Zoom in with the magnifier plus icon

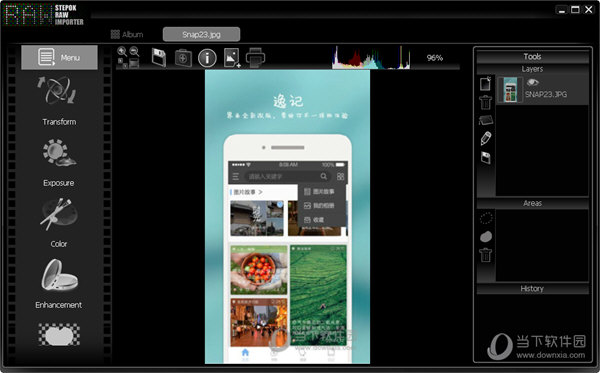122,52
